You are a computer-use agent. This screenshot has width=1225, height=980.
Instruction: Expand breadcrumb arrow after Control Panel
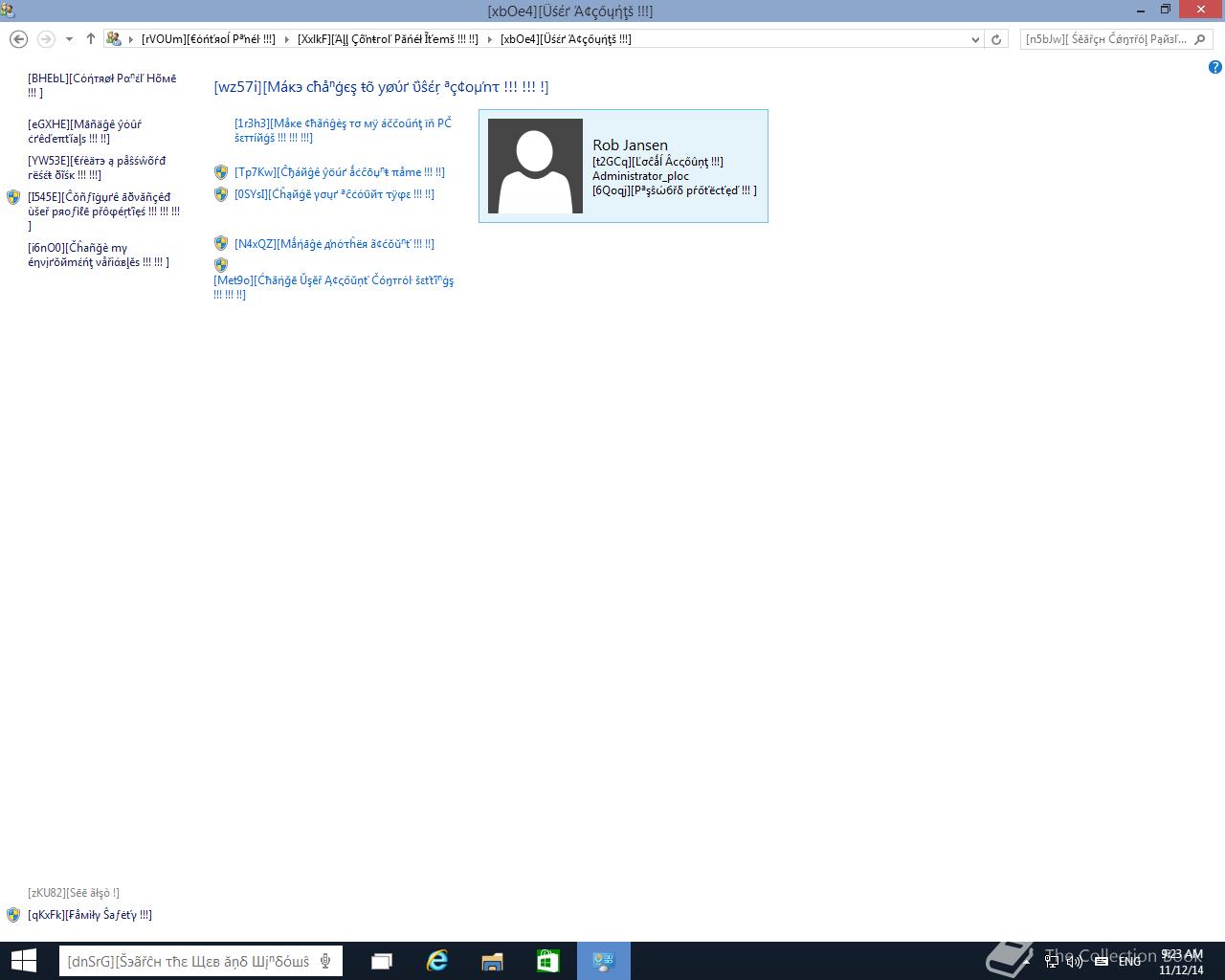click(286, 39)
